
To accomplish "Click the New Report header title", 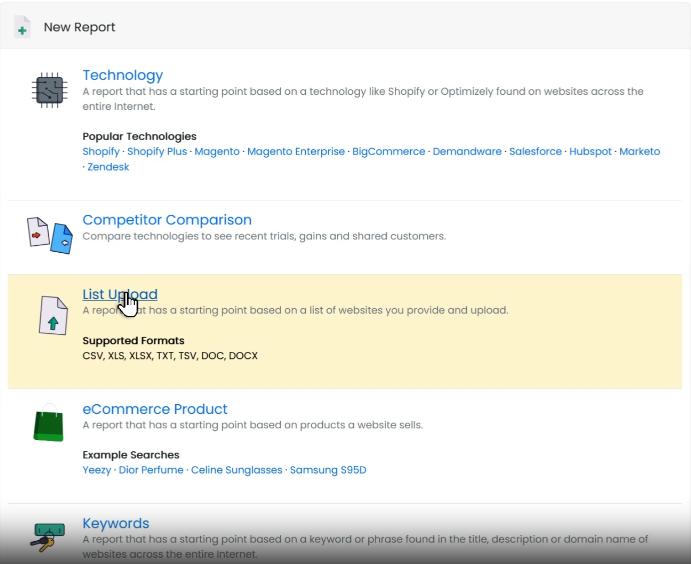I will (x=79, y=27).
